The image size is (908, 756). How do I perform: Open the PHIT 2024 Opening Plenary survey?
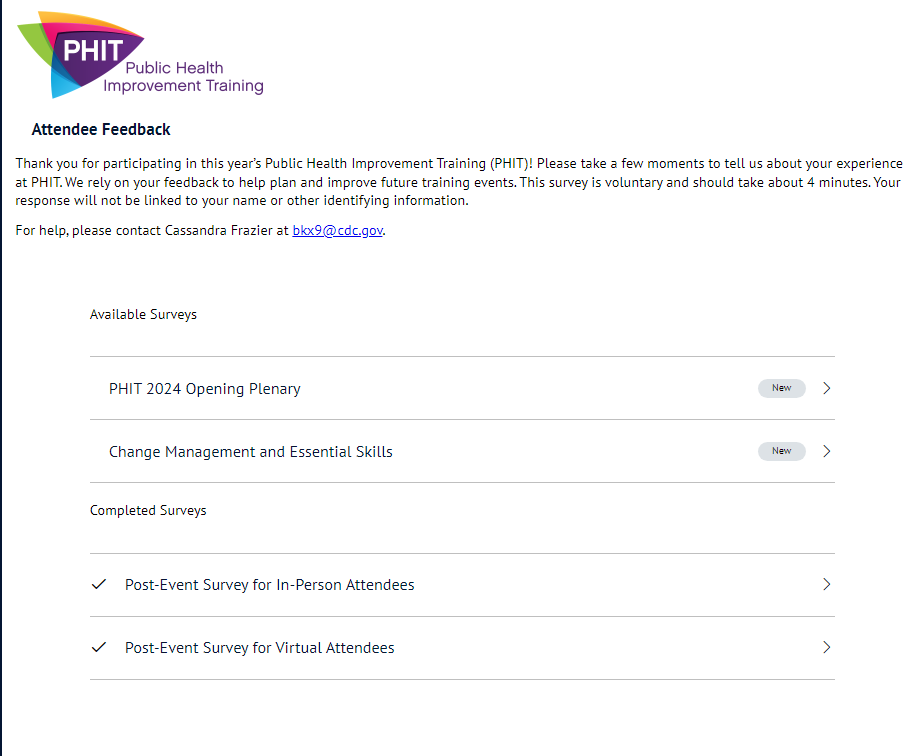[x=205, y=389]
